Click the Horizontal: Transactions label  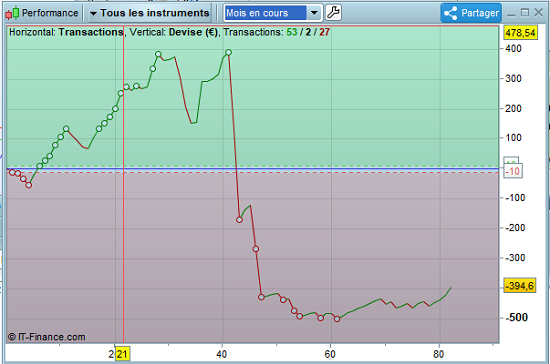(x=66, y=32)
